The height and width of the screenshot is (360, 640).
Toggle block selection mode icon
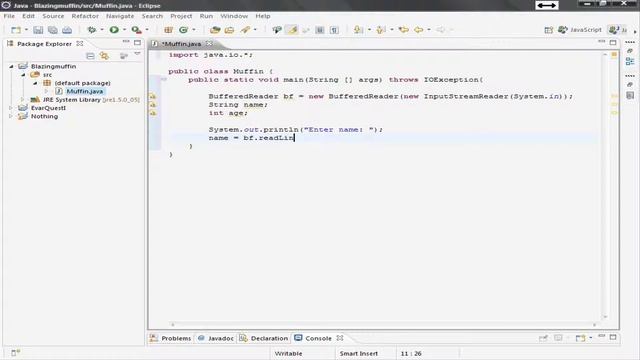tap(320, 30)
